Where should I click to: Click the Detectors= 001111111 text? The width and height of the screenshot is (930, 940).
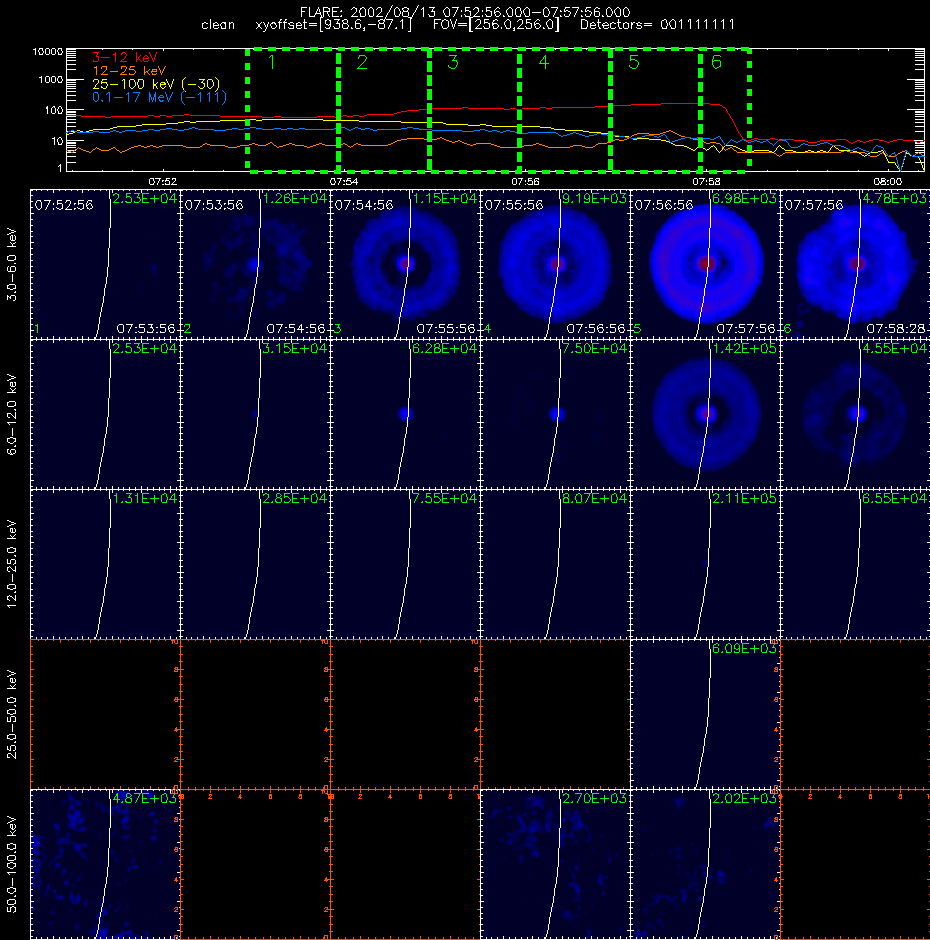[x=657, y=25]
